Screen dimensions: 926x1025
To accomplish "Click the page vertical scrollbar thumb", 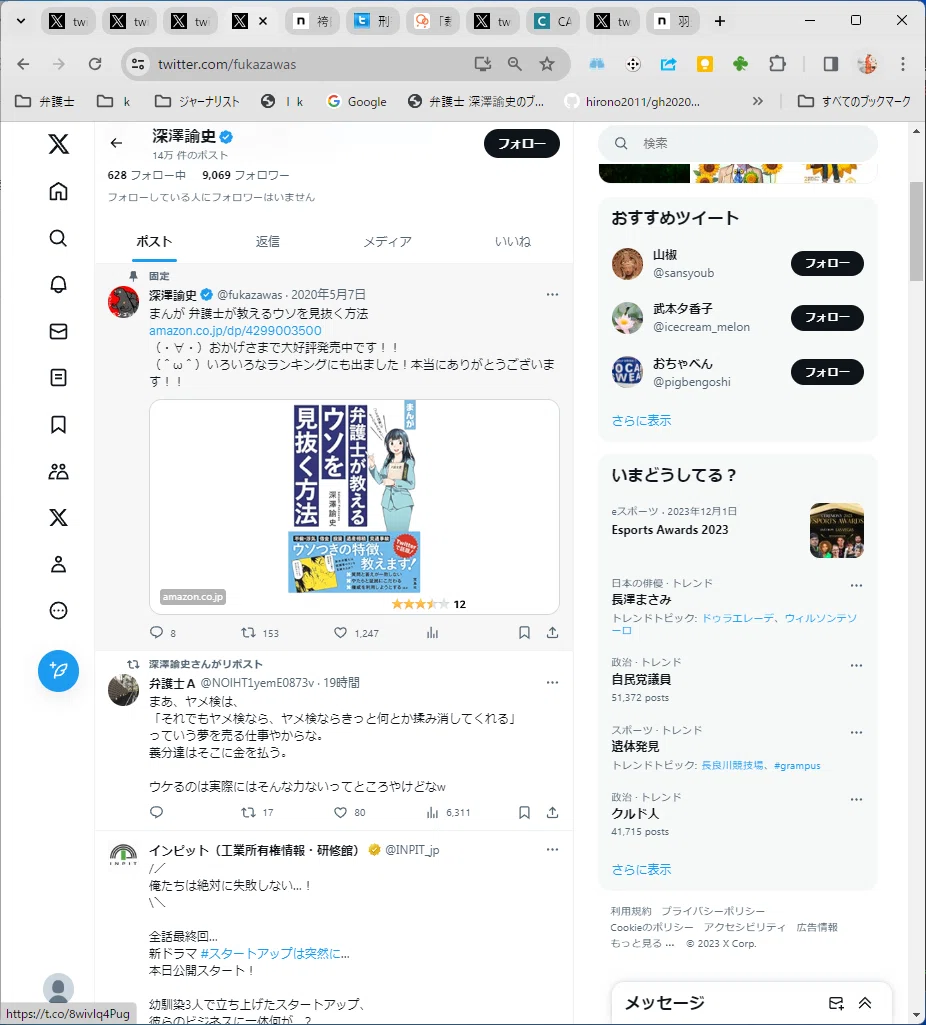I will (916, 232).
